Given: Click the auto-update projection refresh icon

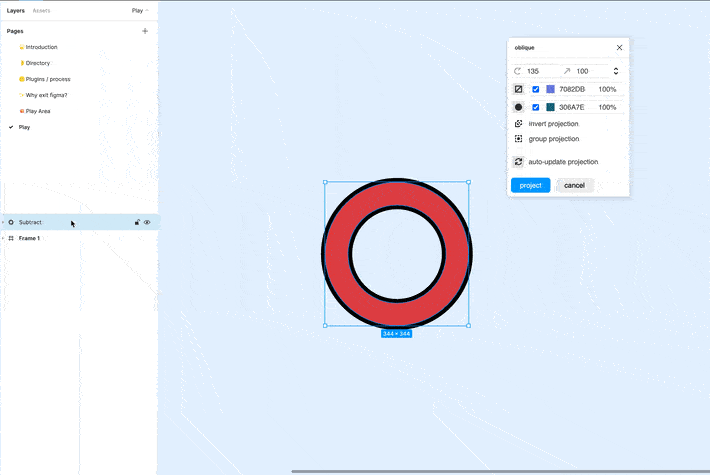Looking at the screenshot, I should pyautogui.click(x=518, y=162).
